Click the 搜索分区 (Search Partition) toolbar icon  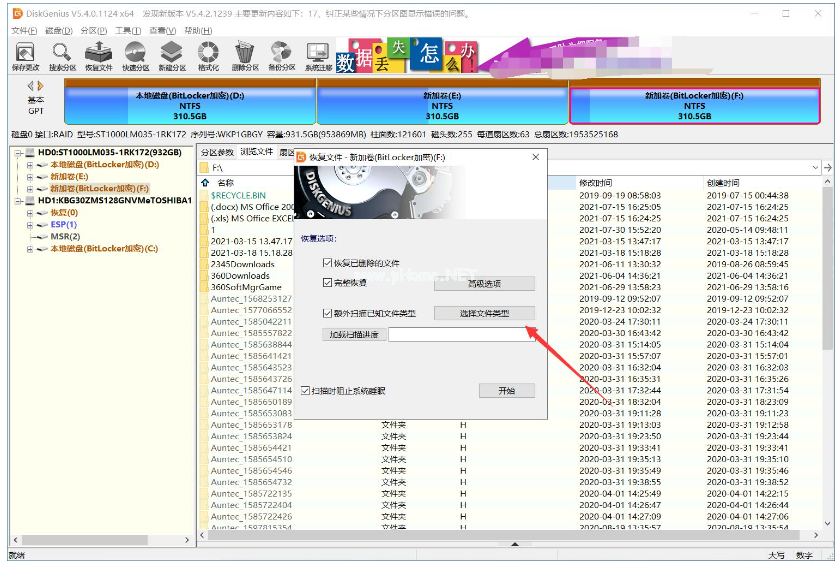tap(62, 55)
